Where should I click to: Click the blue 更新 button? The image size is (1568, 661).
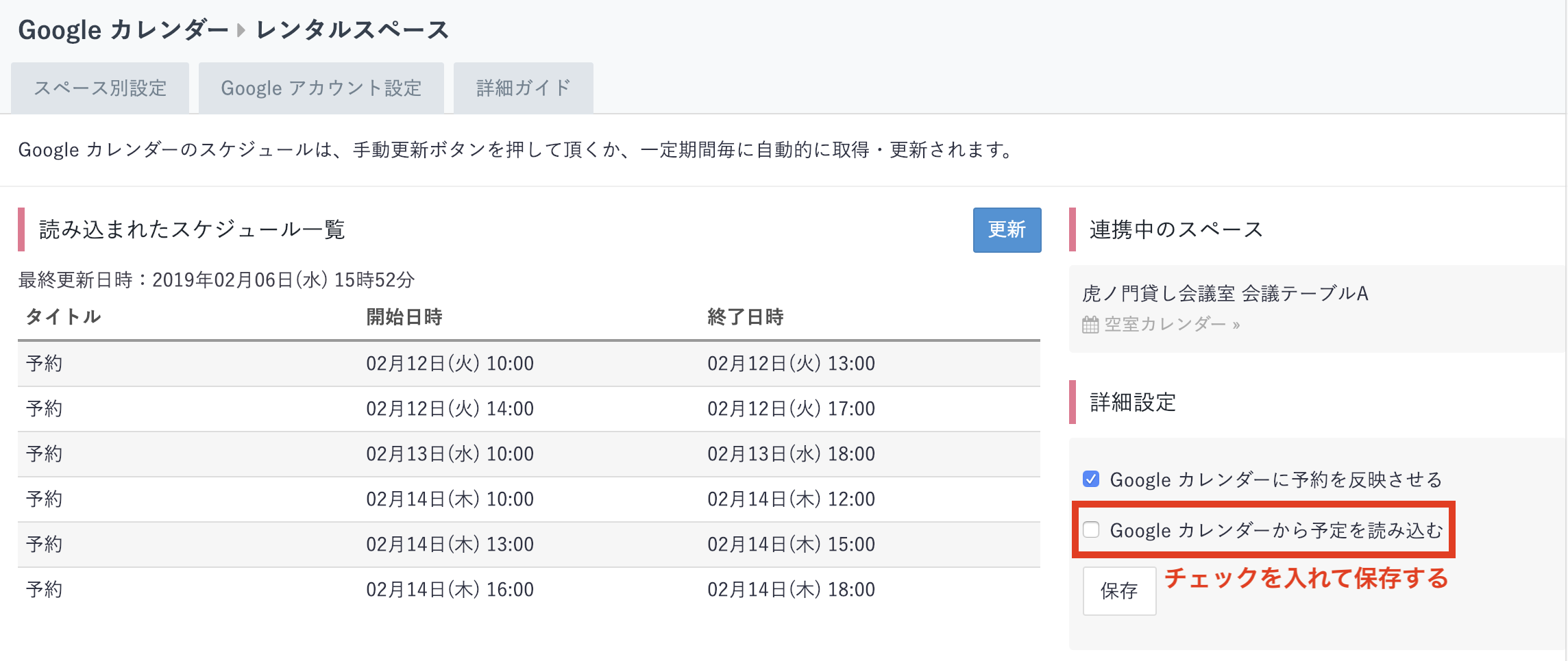tap(1007, 229)
